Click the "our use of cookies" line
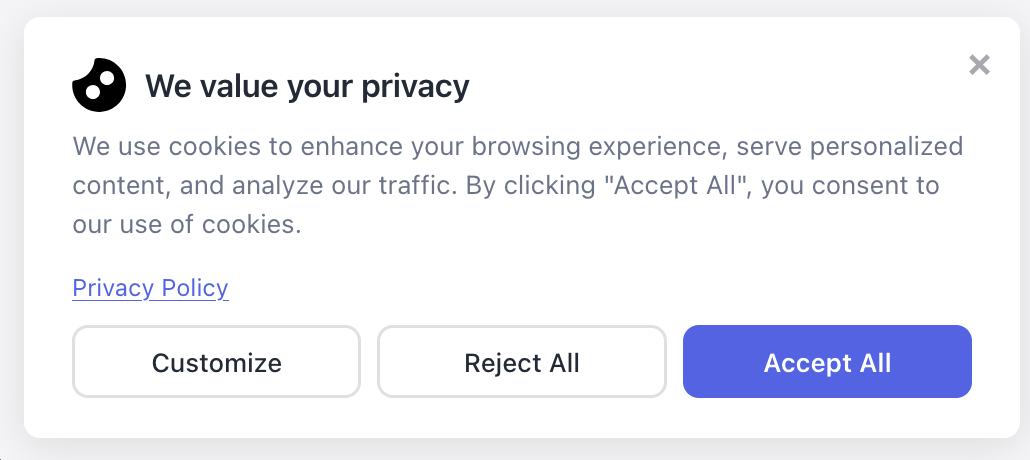1030x460 pixels. [x=187, y=225]
